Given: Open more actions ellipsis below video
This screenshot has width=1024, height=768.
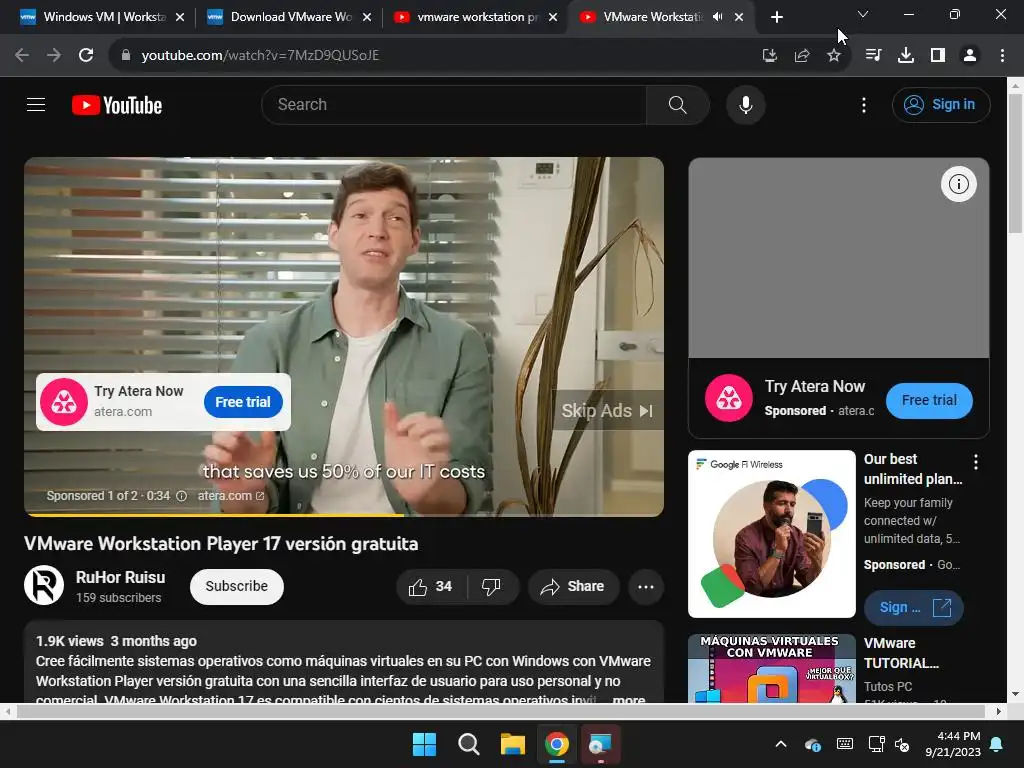Looking at the screenshot, I should pos(646,586).
